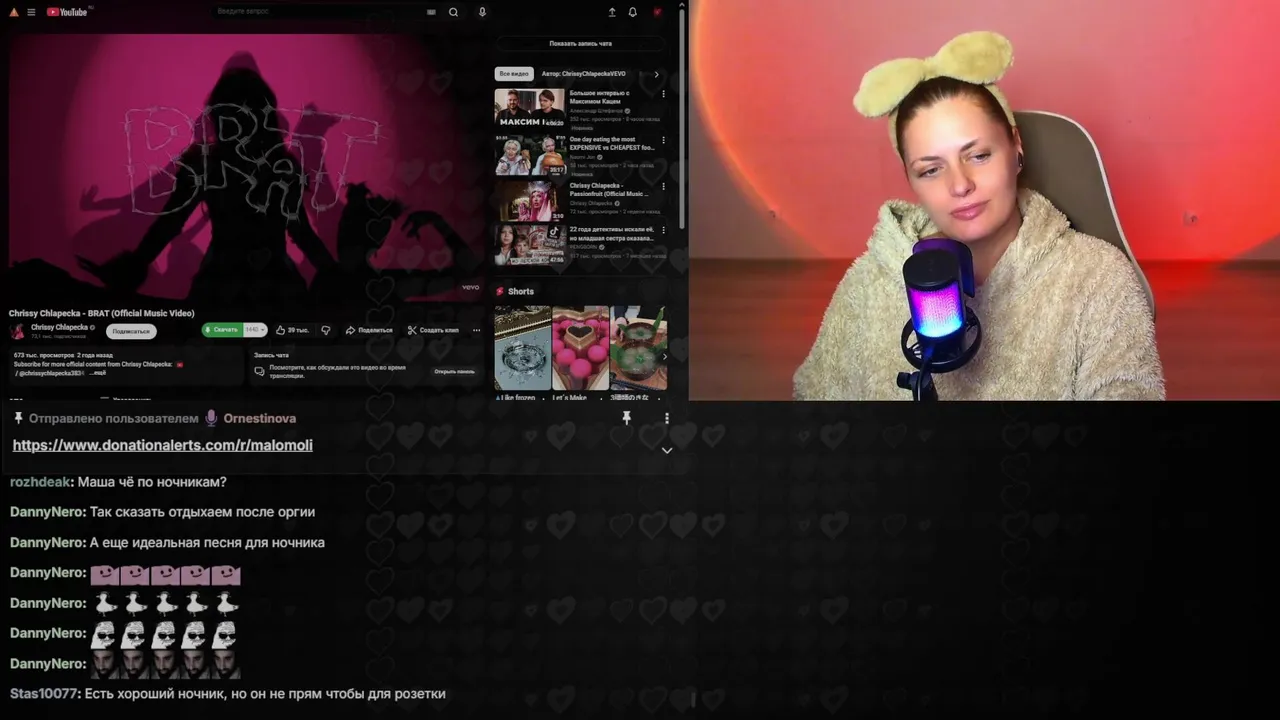Open options for 'Большое интервью' video
Image resolution: width=1280 pixels, height=720 pixels.
663,94
